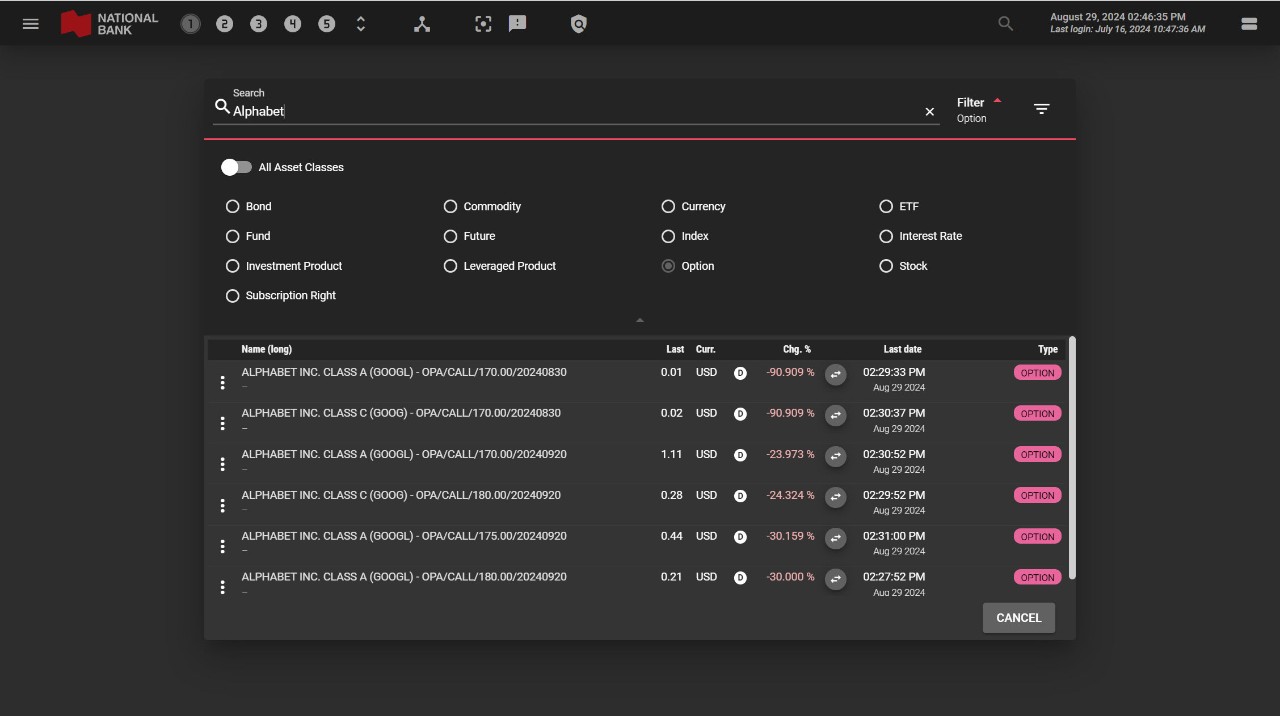
Task: Sort by Last date column header
Action: coord(902,349)
